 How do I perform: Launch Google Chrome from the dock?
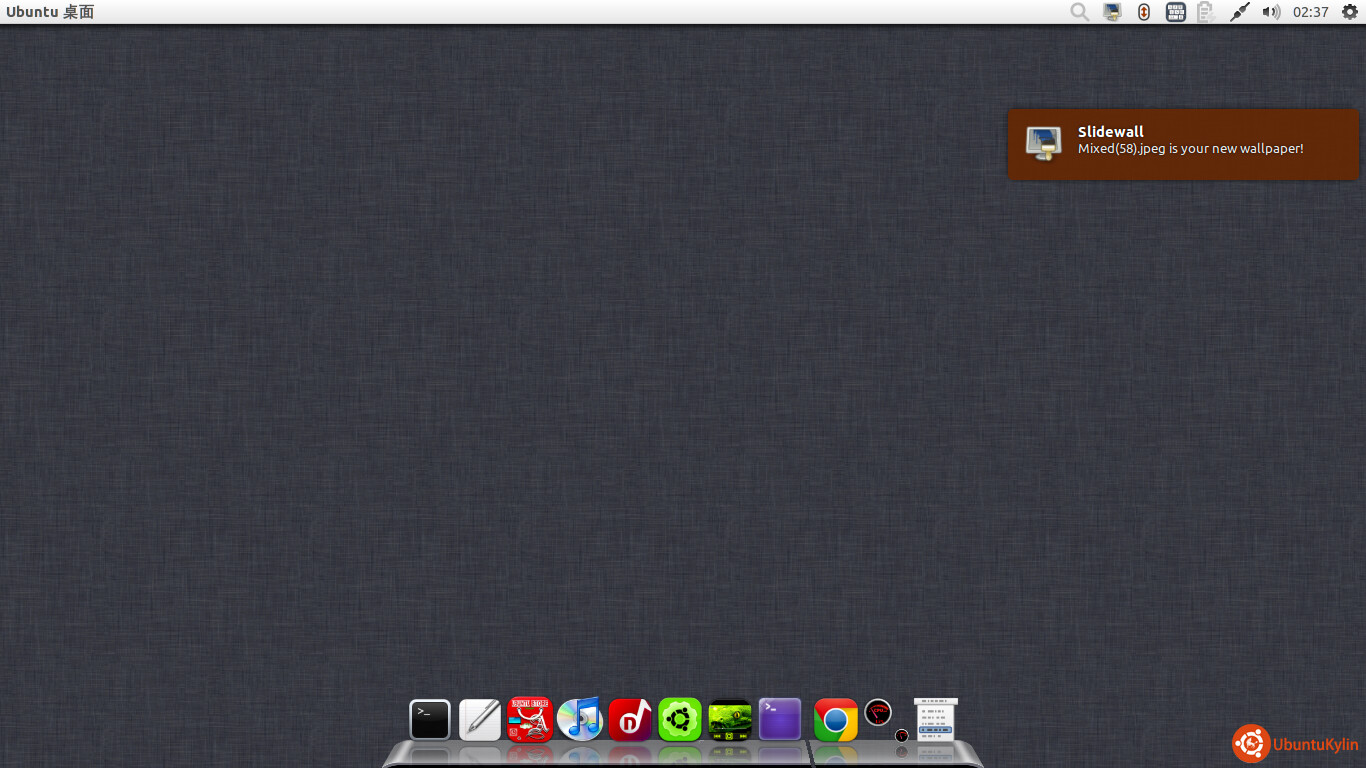(x=836, y=719)
